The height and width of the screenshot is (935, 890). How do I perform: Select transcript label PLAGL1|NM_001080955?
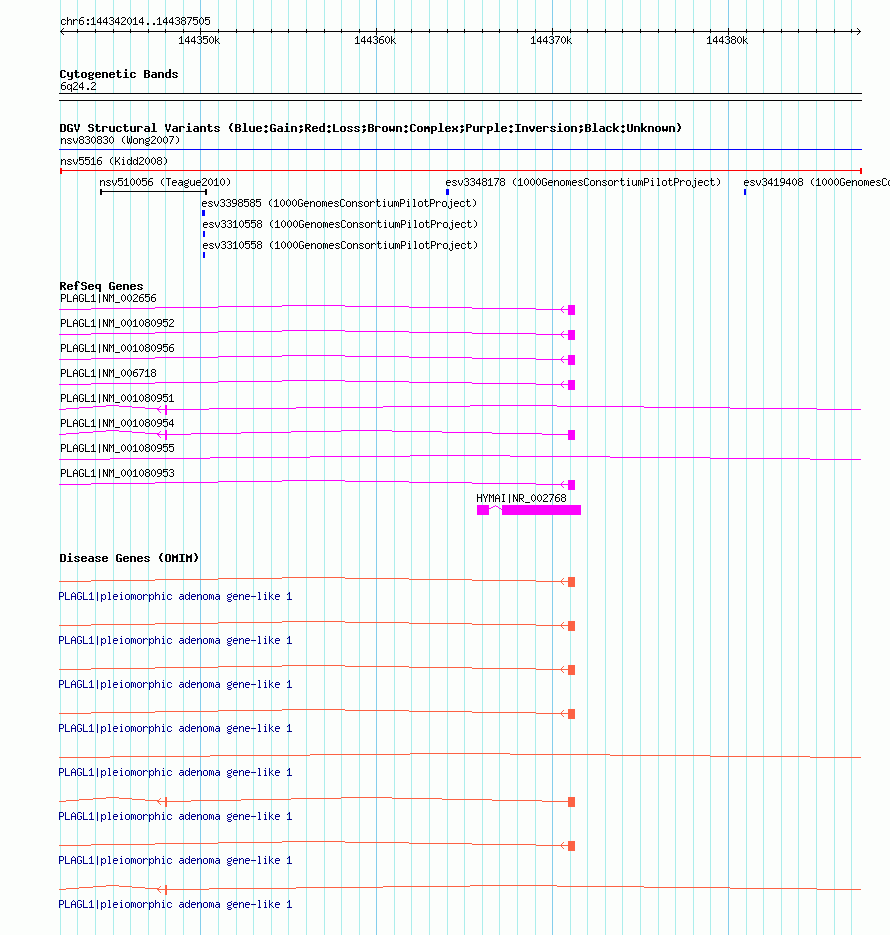pos(117,448)
